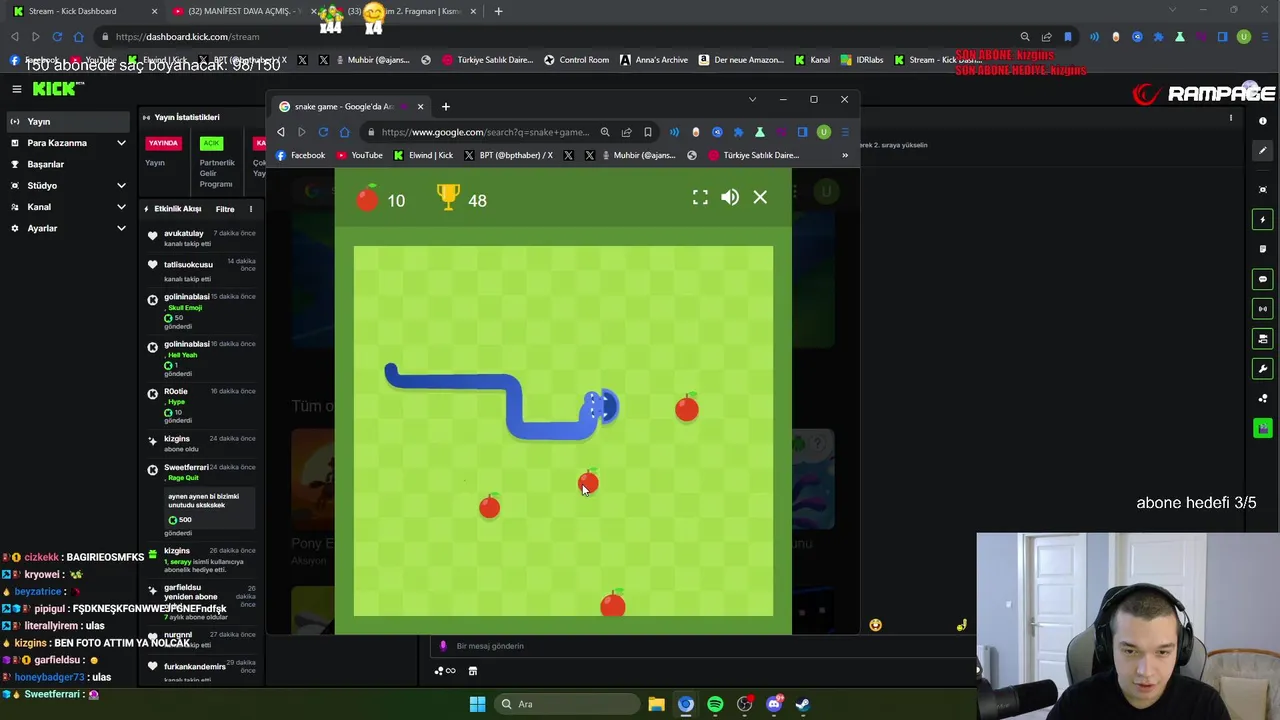Image resolution: width=1280 pixels, height=720 pixels.
Task: Open Elwind | Kick bookmark in snake window
Action: [x=424, y=155]
